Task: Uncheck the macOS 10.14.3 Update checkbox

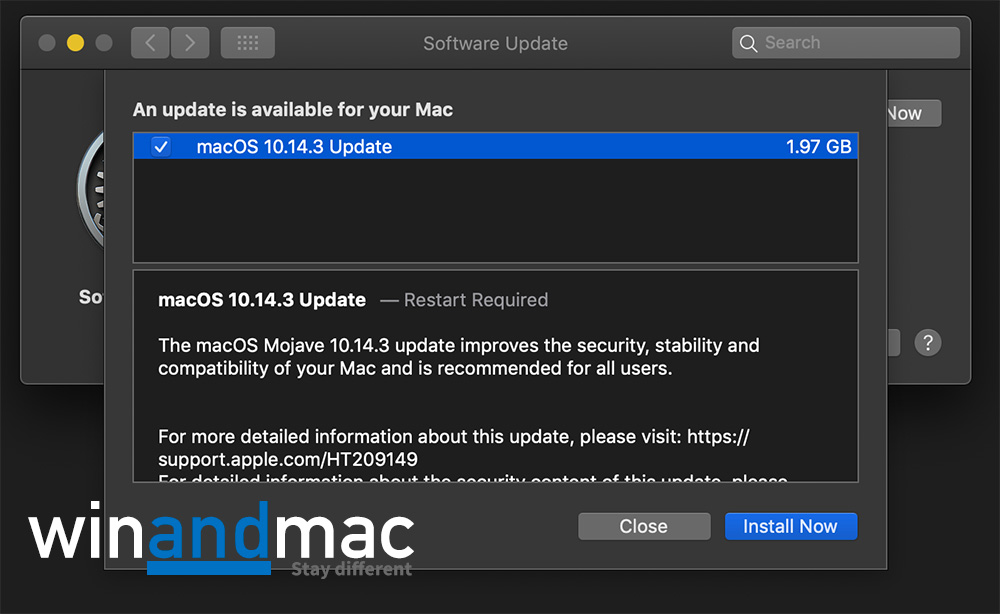Action: [x=161, y=147]
